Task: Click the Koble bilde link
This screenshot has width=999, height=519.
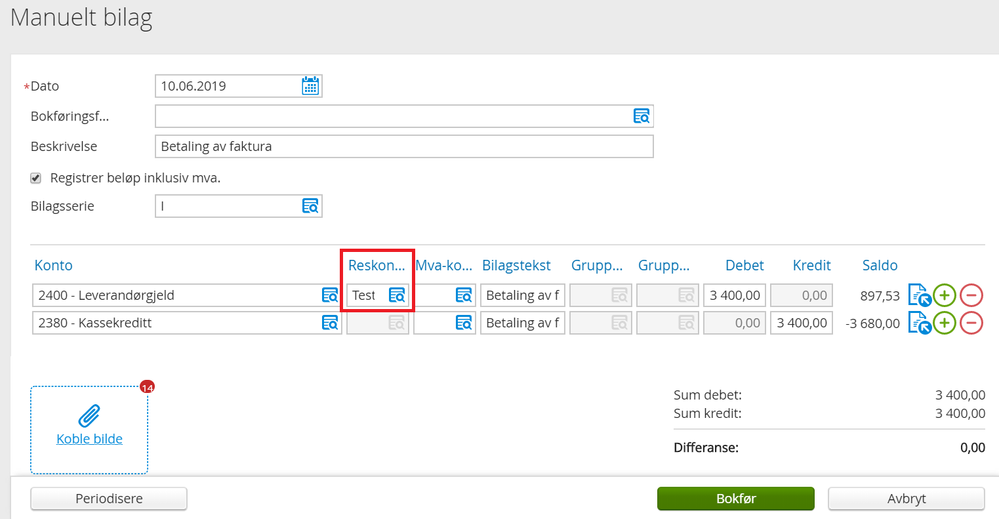Action: (89, 439)
